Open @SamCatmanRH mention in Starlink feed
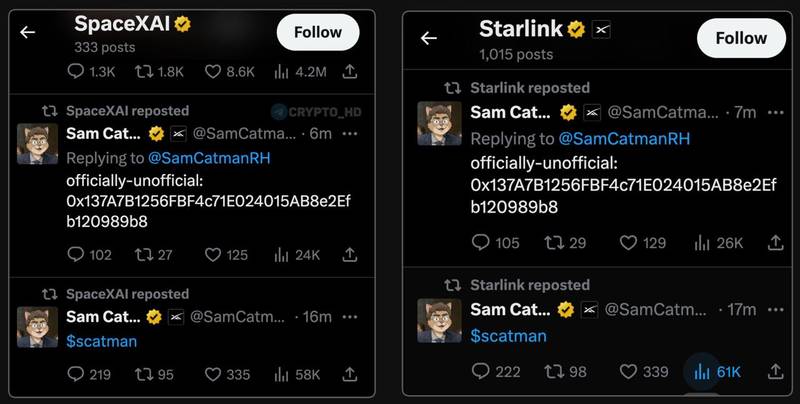Screen dimensions: 800x404 [x=624, y=138]
